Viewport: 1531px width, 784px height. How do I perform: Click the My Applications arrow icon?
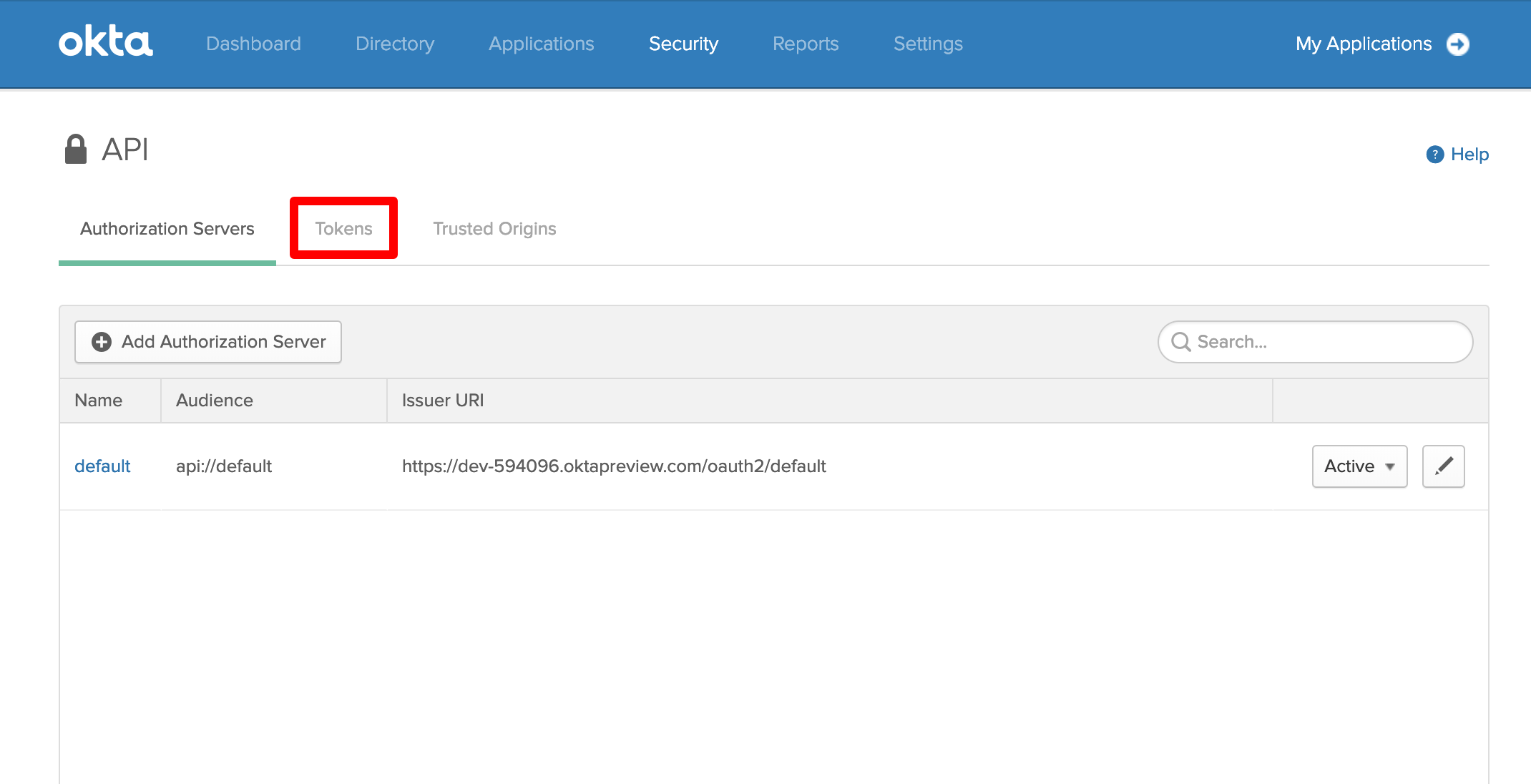tap(1458, 44)
